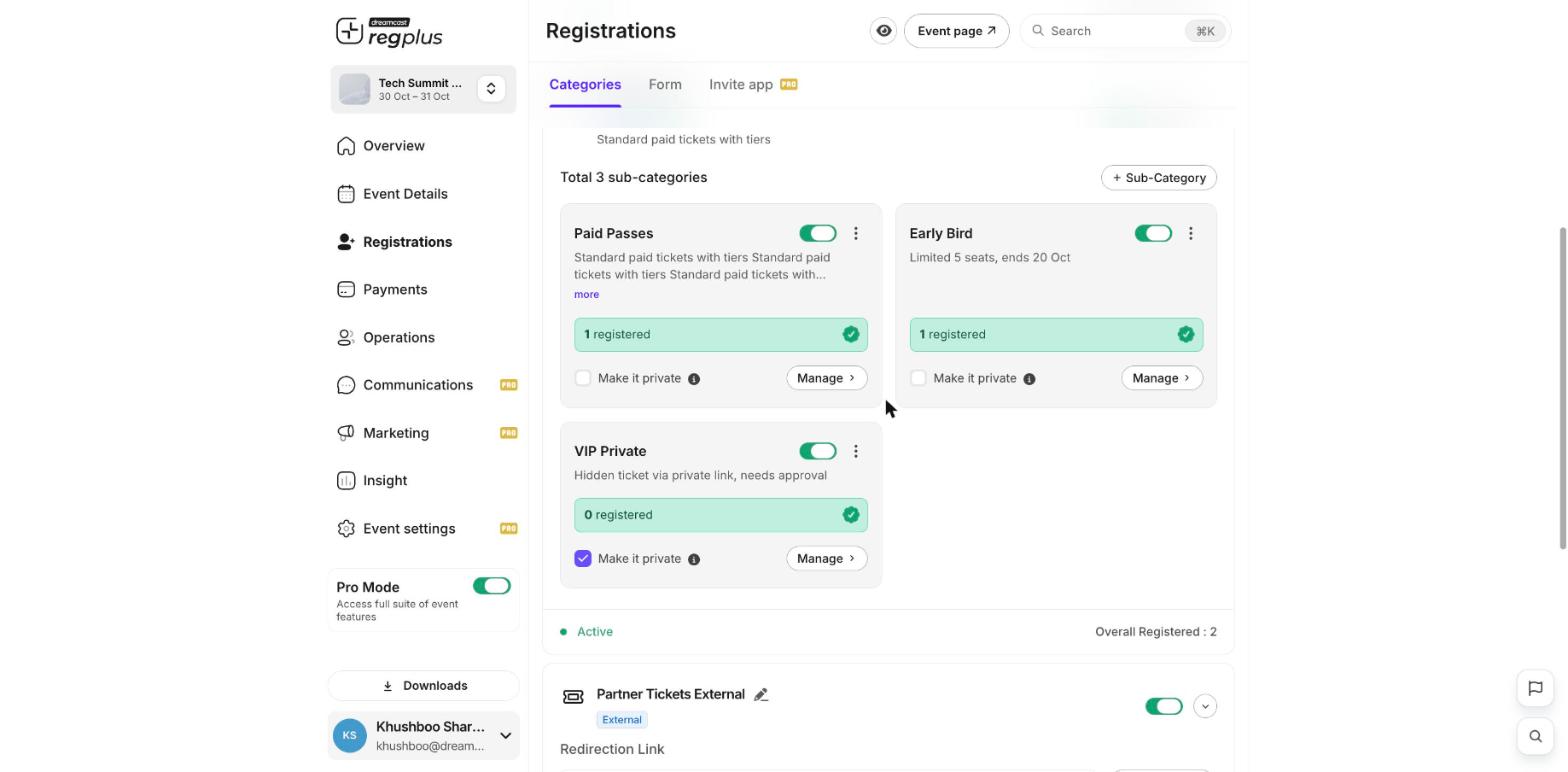Image resolution: width=1568 pixels, height=772 pixels.
Task: Toggle the Pro Mode switch
Action: (492, 586)
